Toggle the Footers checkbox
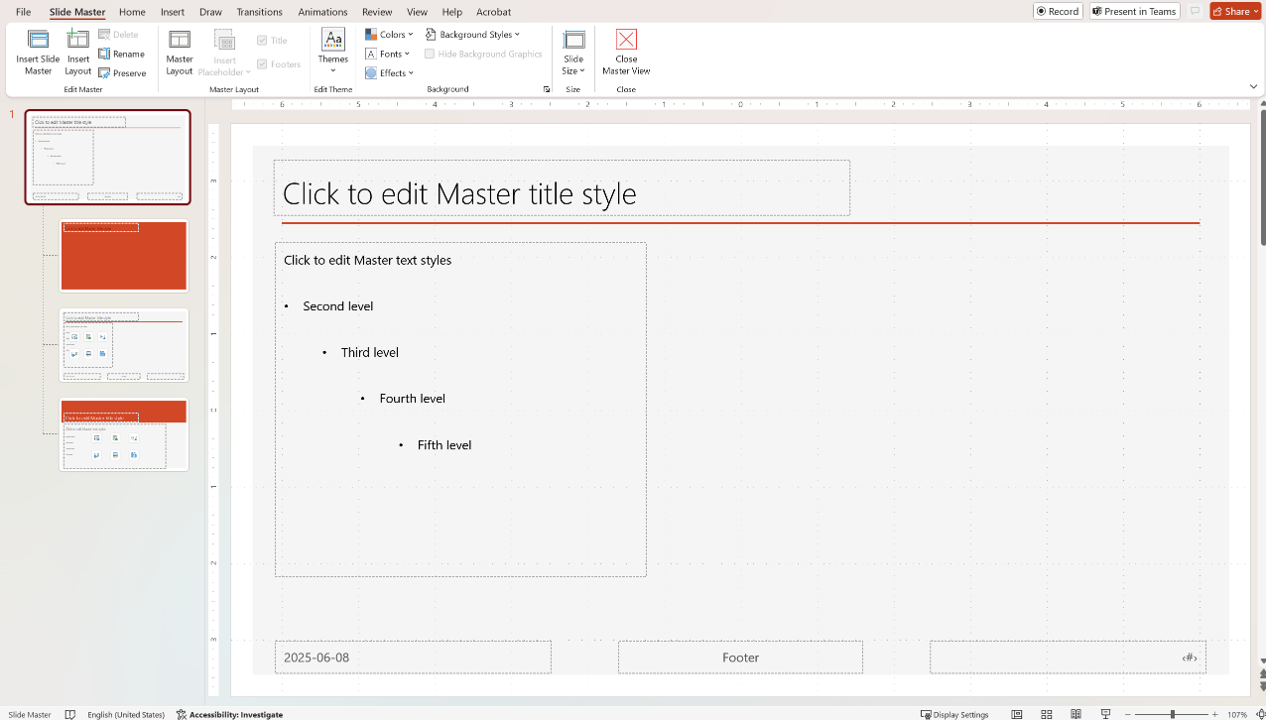This screenshot has height=720, width=1266. [263, 64]
